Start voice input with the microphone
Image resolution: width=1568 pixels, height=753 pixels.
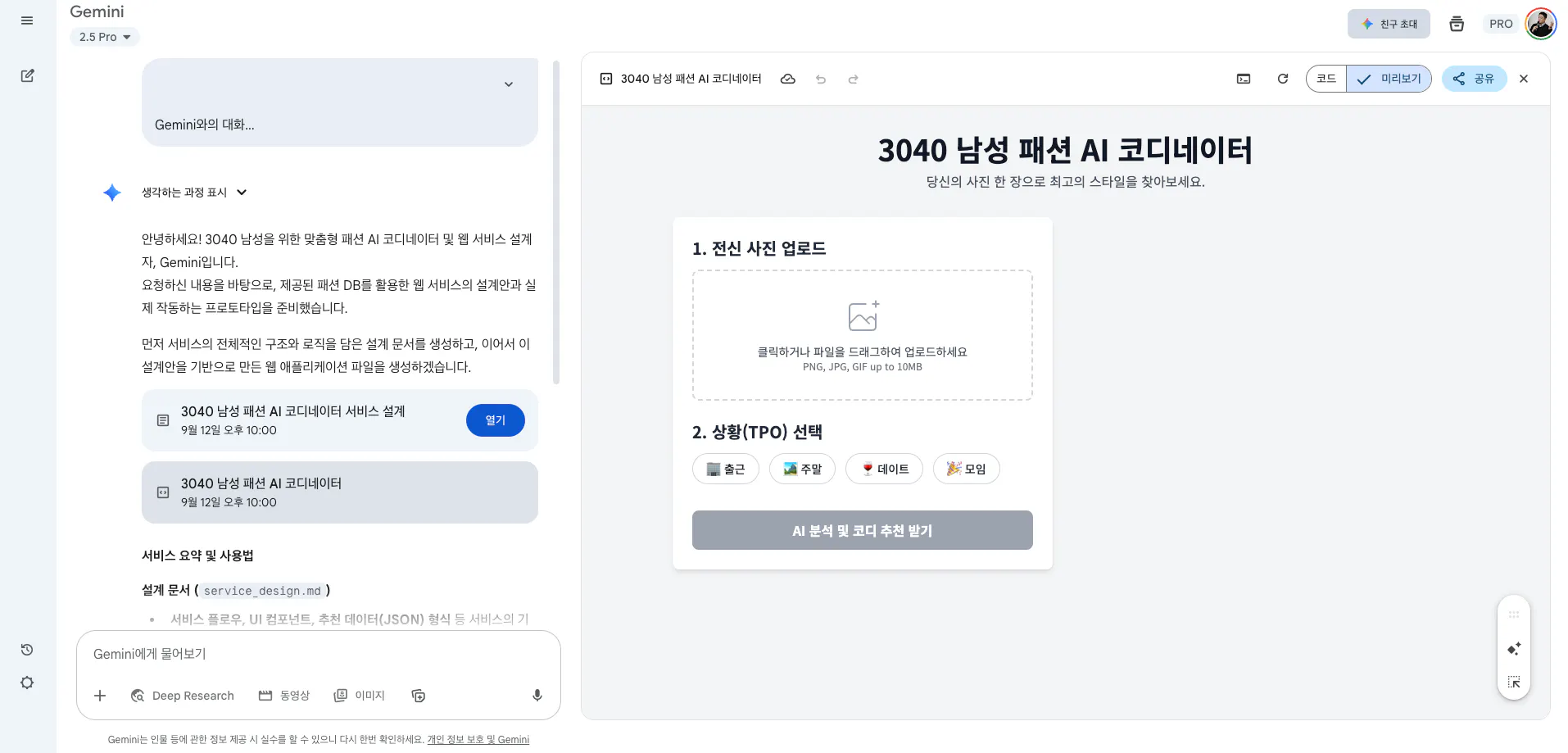pyautogui.click(x=537, y=696)
